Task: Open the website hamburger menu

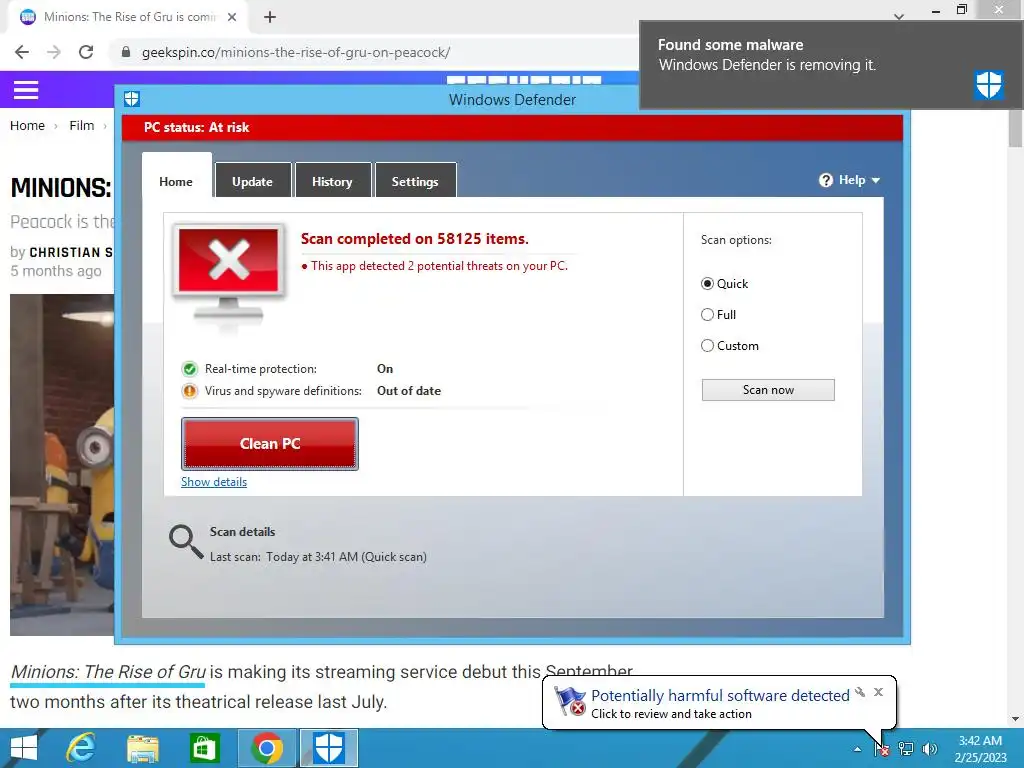Action: 26,90
